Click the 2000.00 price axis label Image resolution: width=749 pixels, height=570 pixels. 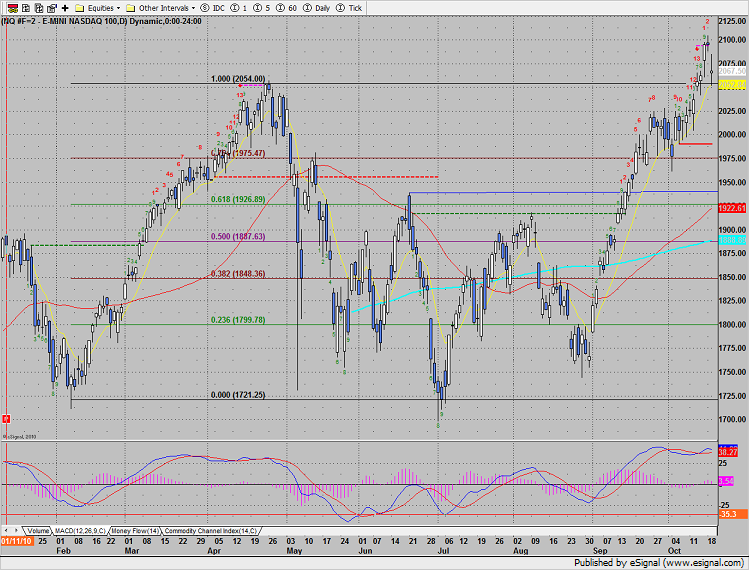[x=732, y=135]
